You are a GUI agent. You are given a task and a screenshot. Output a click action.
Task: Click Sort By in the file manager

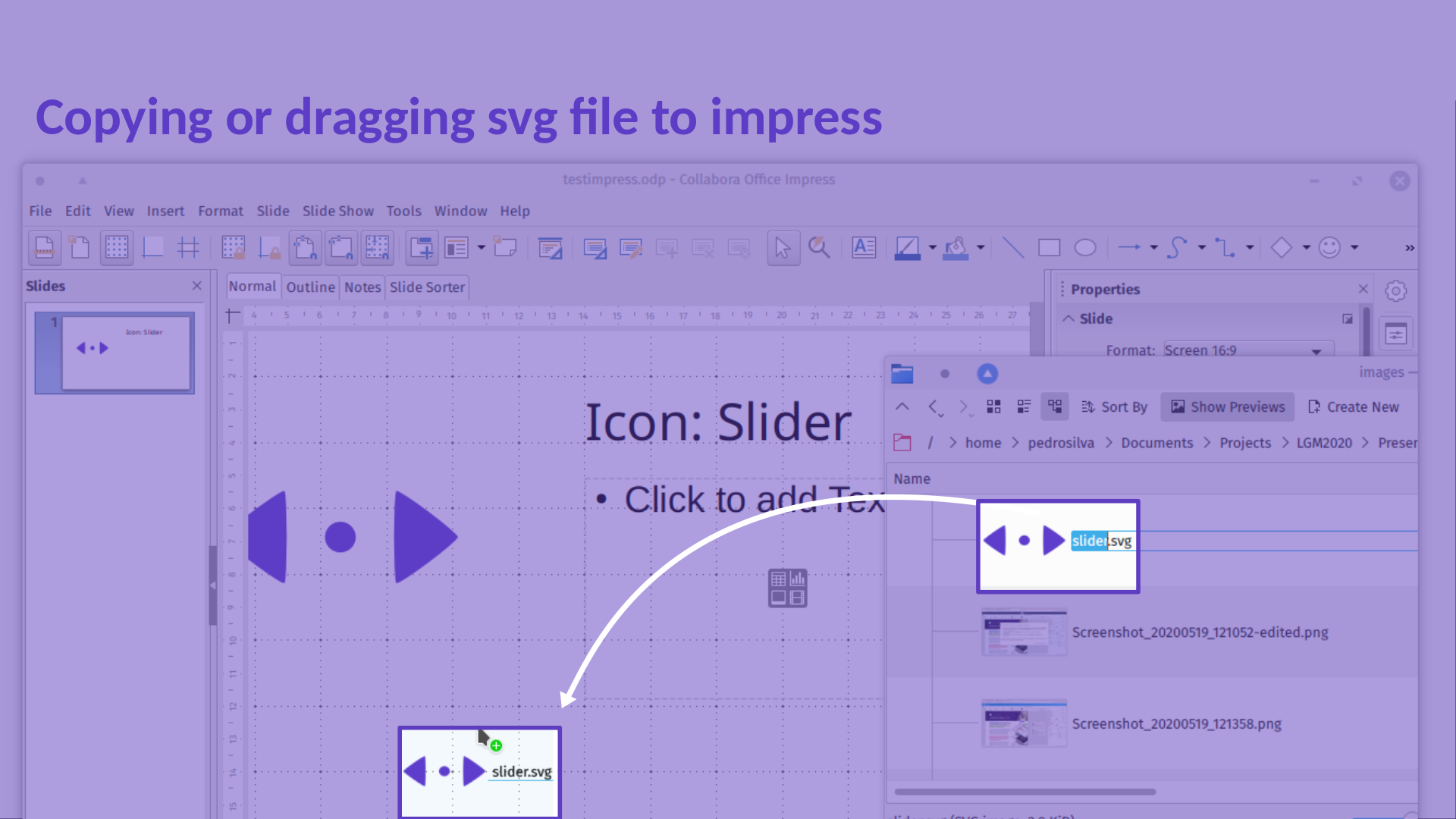[x=1114, y=407]
